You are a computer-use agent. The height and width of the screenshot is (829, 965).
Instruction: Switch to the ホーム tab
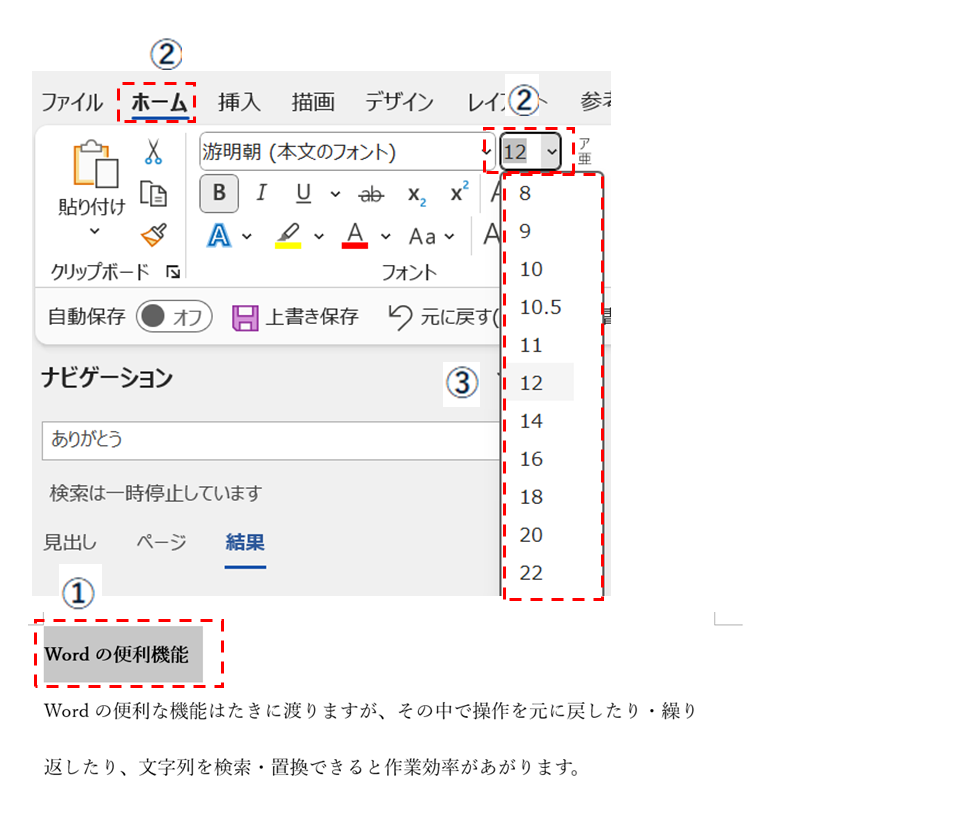pos(158,102)
